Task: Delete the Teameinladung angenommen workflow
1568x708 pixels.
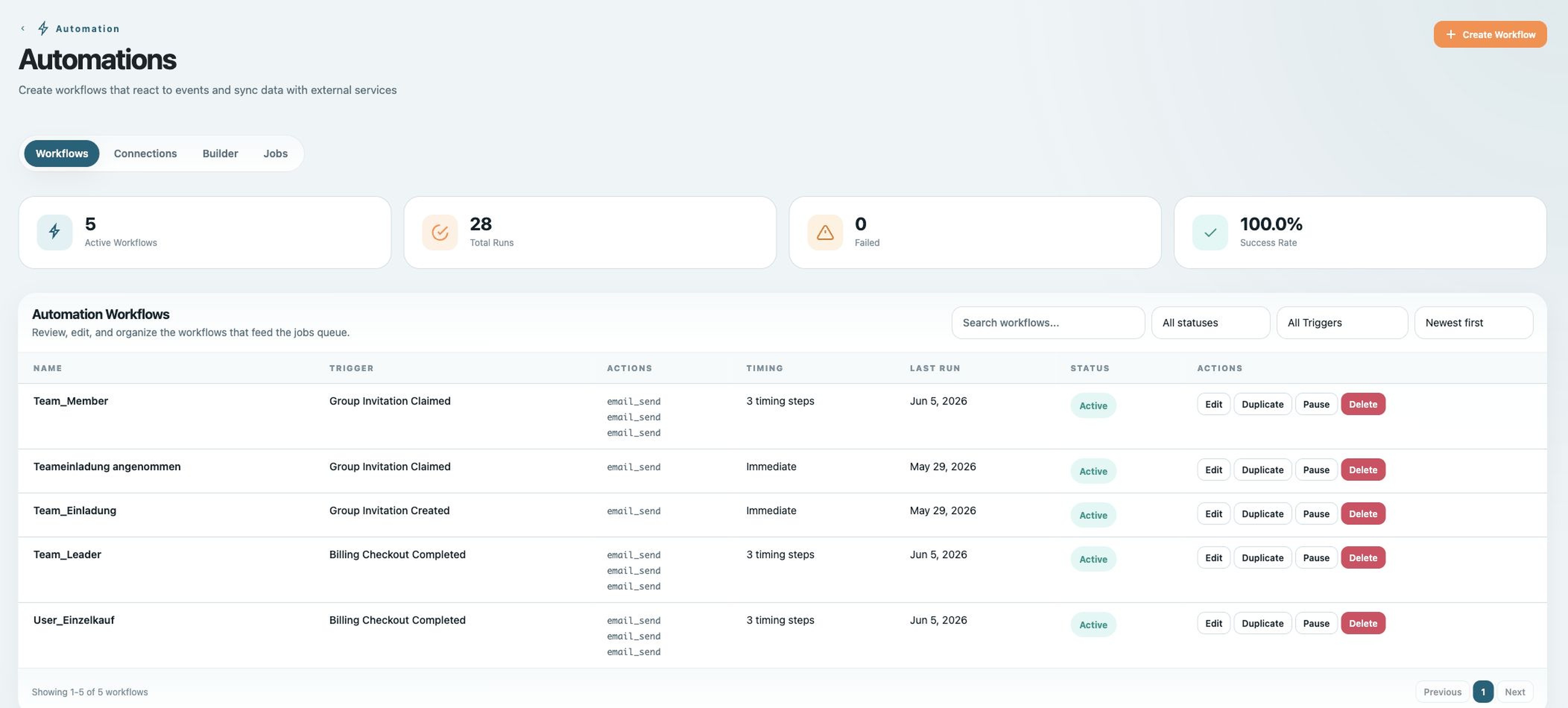Action: 1363,470
